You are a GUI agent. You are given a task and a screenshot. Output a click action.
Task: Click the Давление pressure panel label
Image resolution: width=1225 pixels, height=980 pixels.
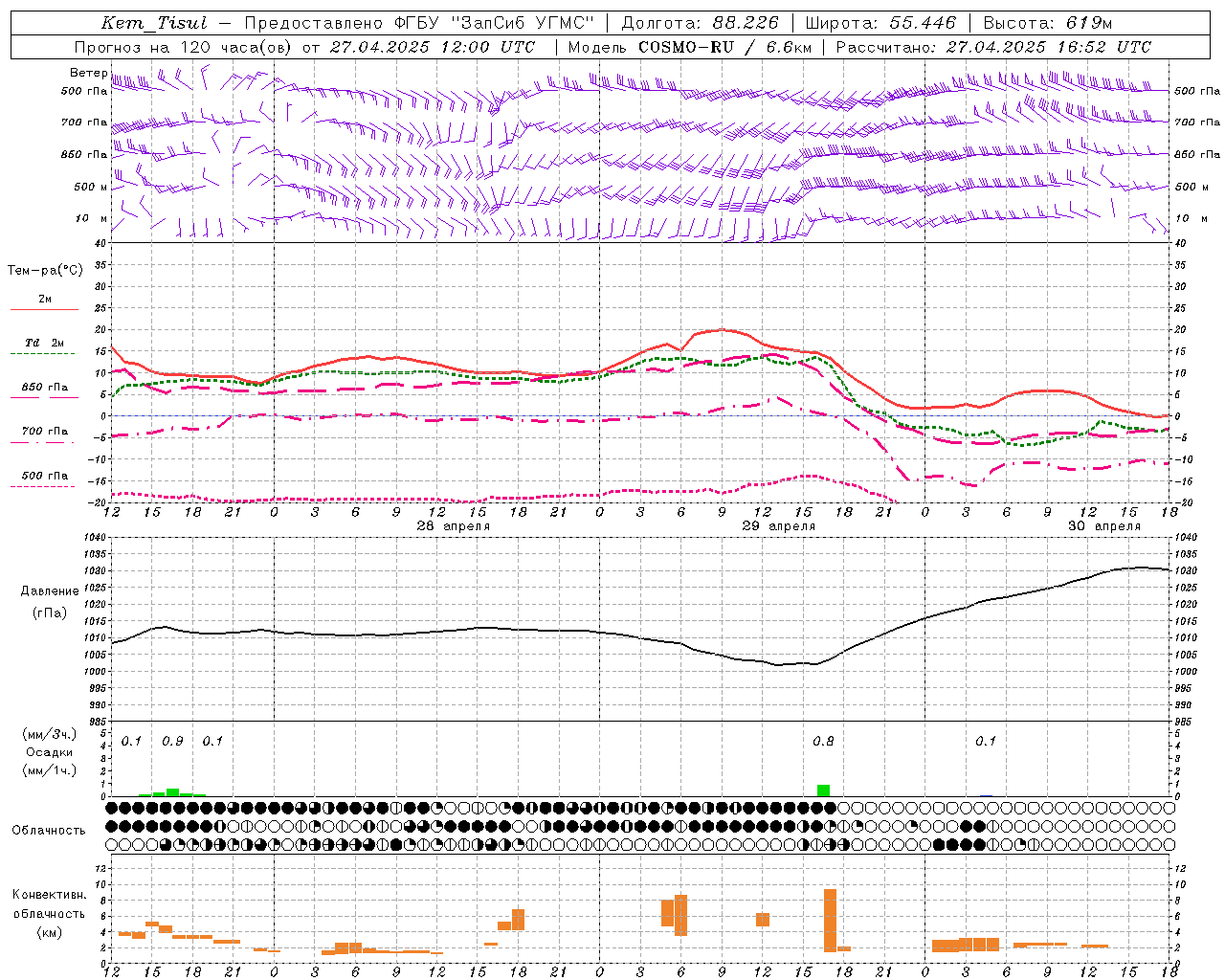click(50, 591)
